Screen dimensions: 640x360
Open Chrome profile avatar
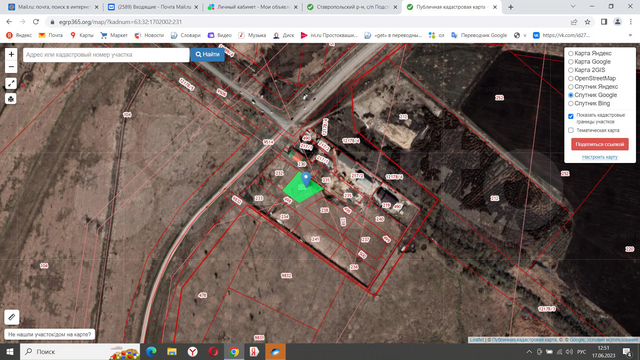coord(617,22)
